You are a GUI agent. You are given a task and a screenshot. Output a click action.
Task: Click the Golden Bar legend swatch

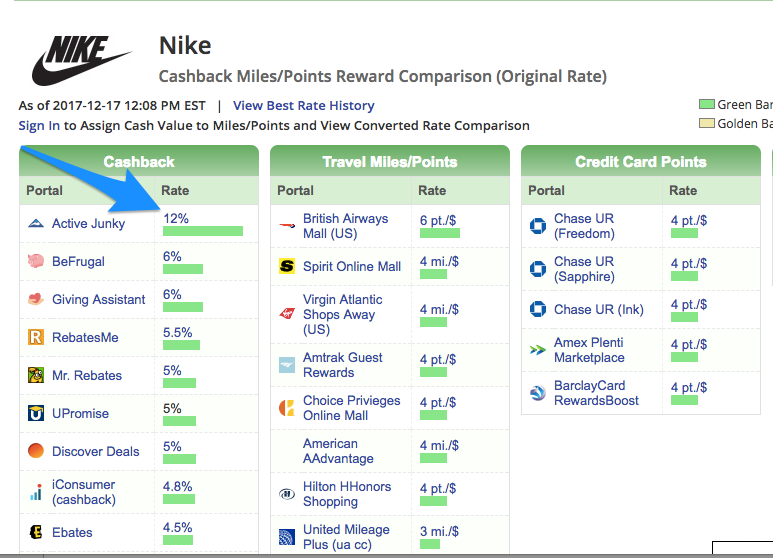coord(707,123)
